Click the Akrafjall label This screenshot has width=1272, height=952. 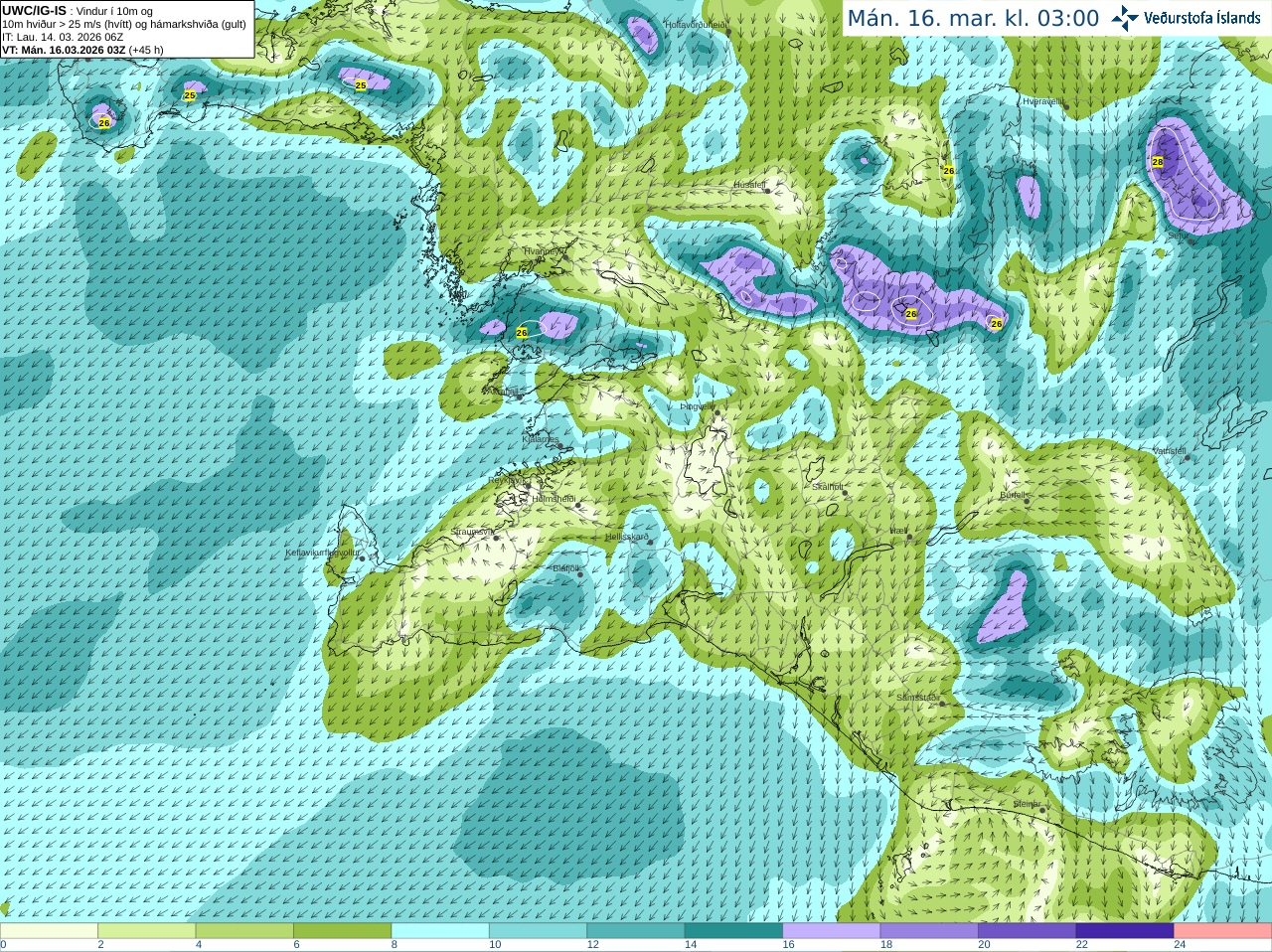(500, 392)
